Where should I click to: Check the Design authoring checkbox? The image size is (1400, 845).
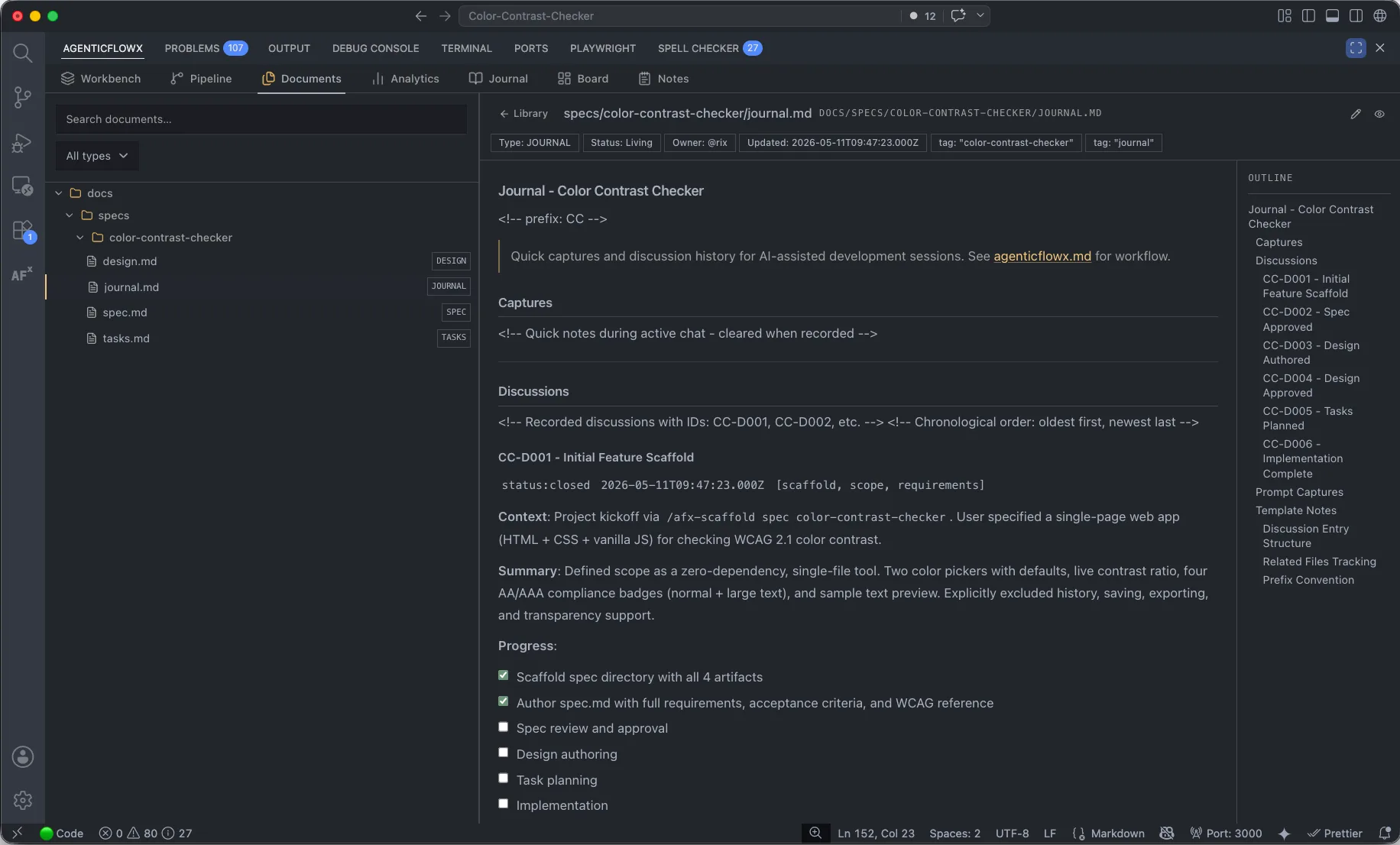pyautogui.click(x=503, y=753)
